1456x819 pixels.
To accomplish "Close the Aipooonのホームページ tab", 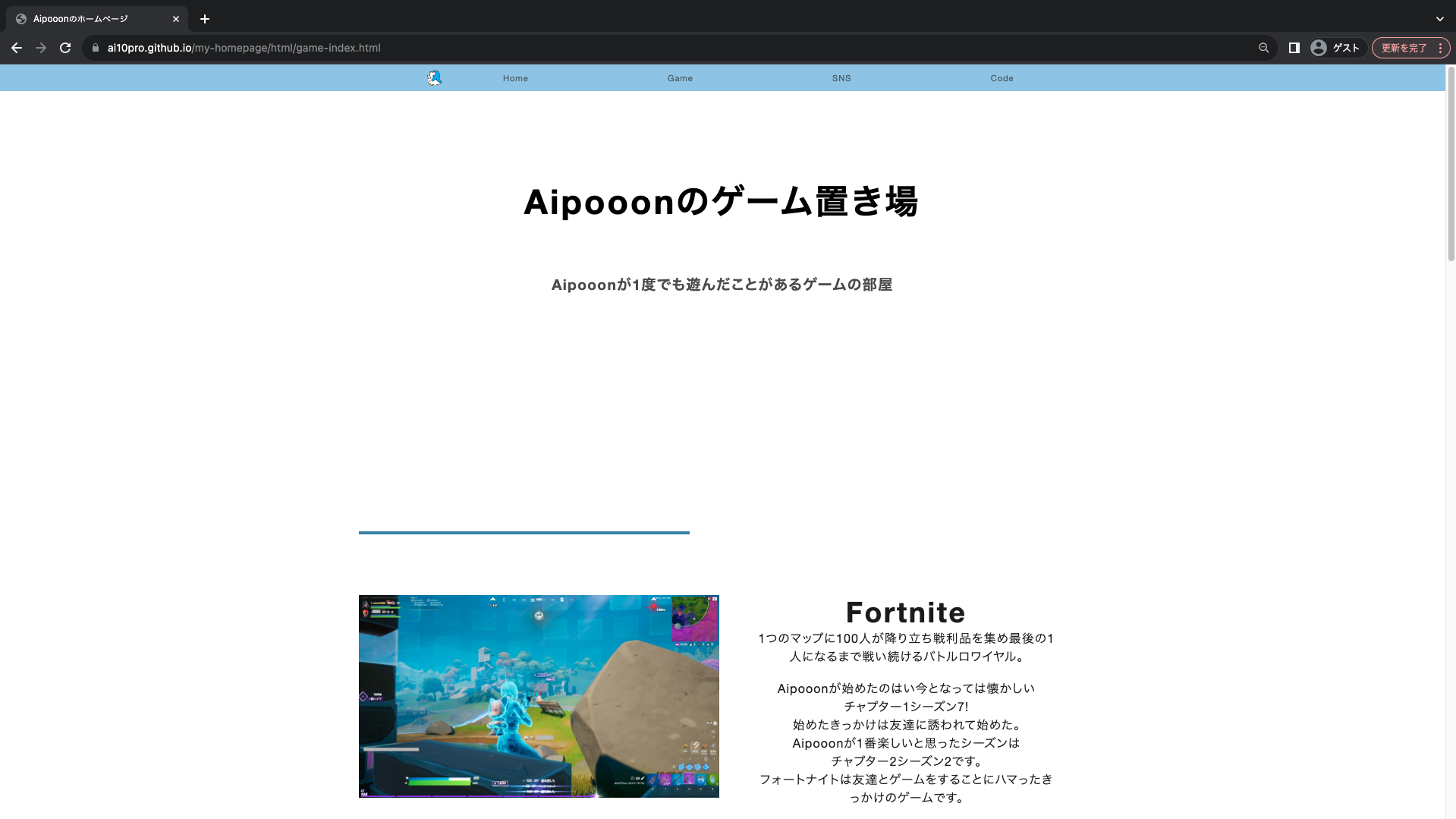I will (x=176, y=19).
